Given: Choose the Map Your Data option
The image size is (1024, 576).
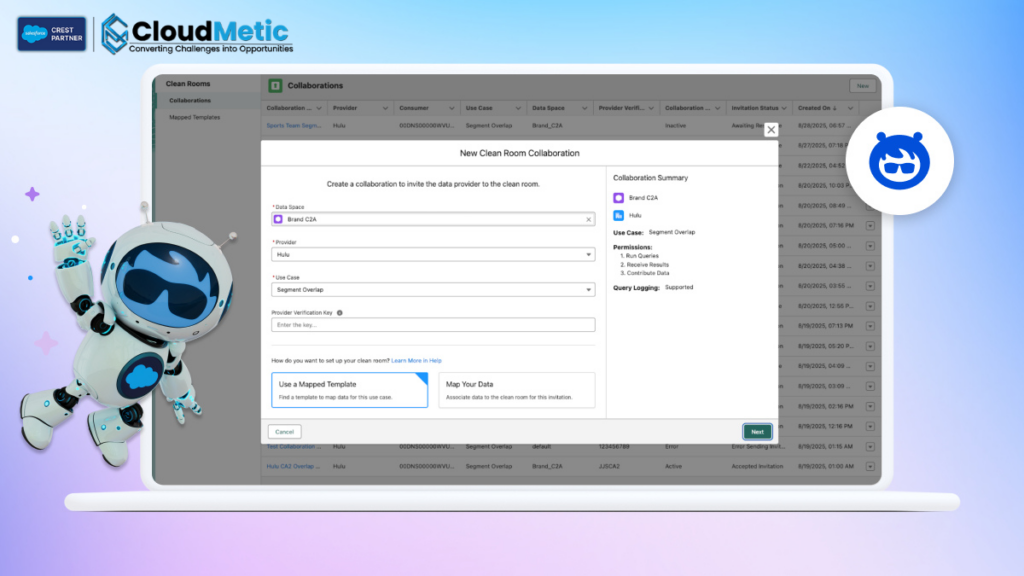Looking at the screenshot, I should pos(517,390).
